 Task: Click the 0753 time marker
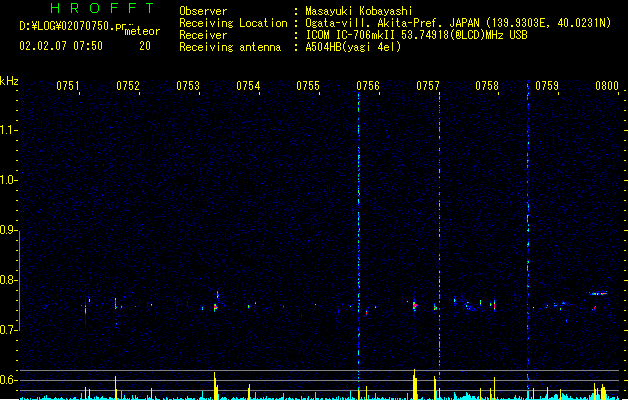pos(188,86)
